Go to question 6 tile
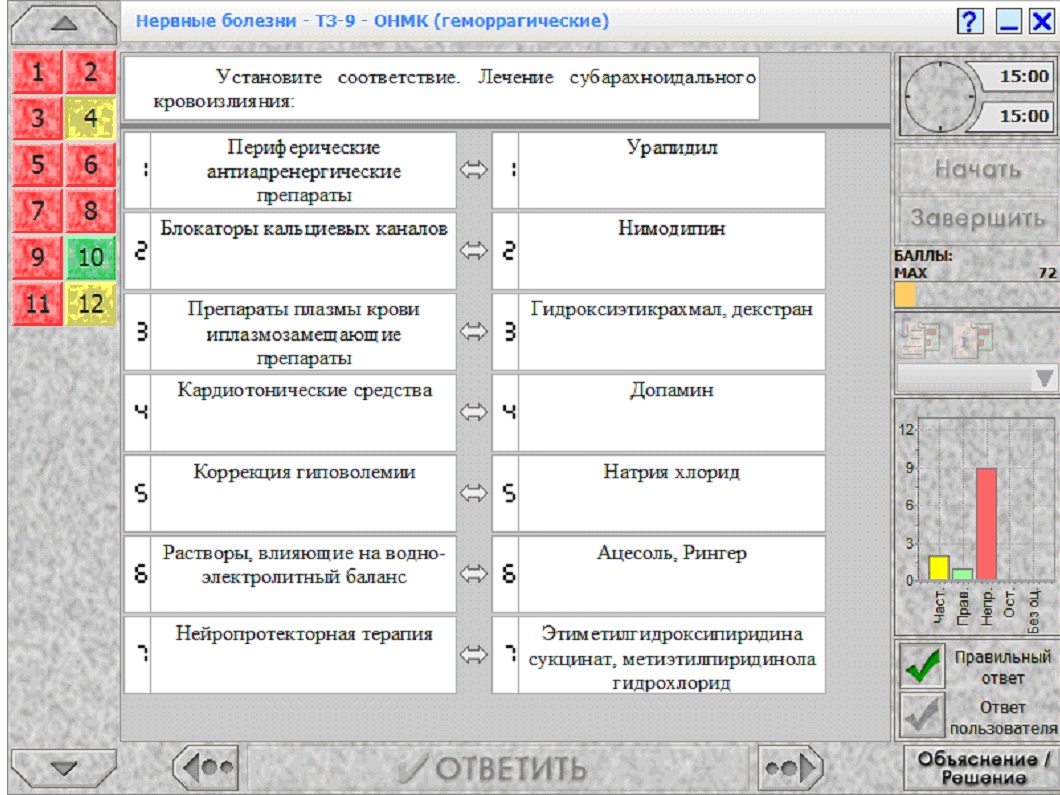The height and width of the screenshot is (795, 1060). click(91, 164)
